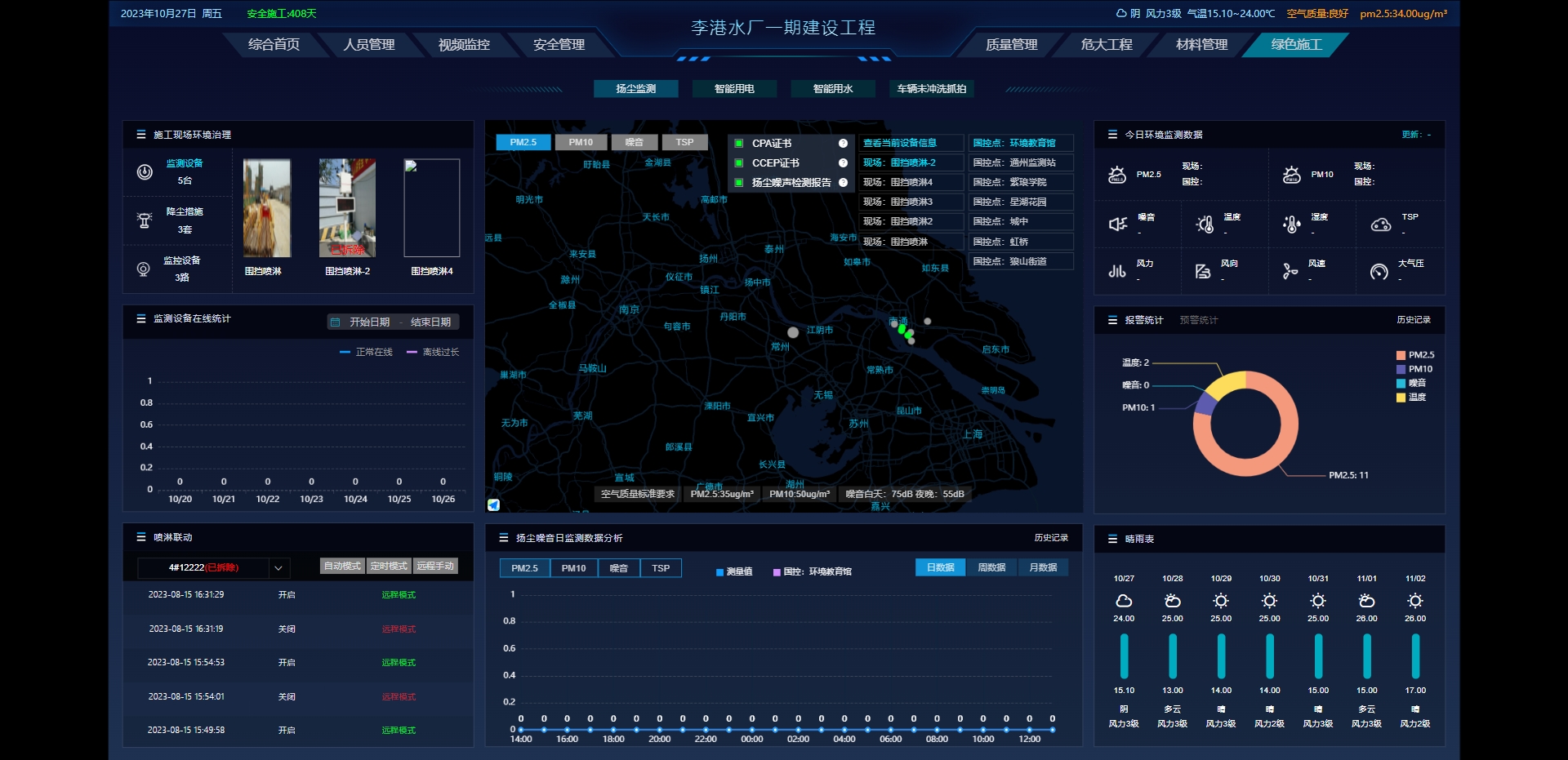Click the 降尘措施 sprinkler icon

tap(145, 220)
